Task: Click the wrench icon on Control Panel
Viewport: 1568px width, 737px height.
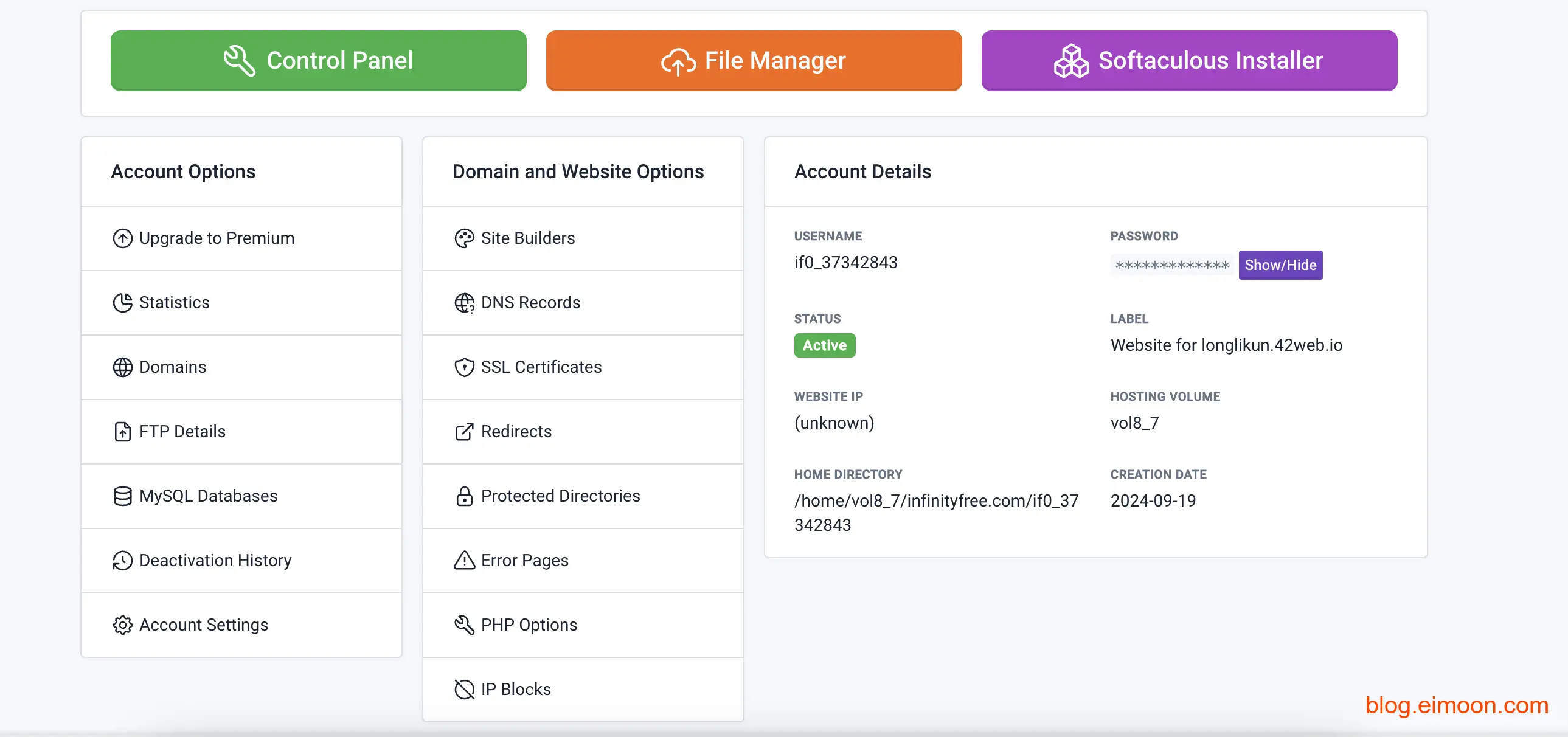Action: pyautogui.click(x=238, y=61)
